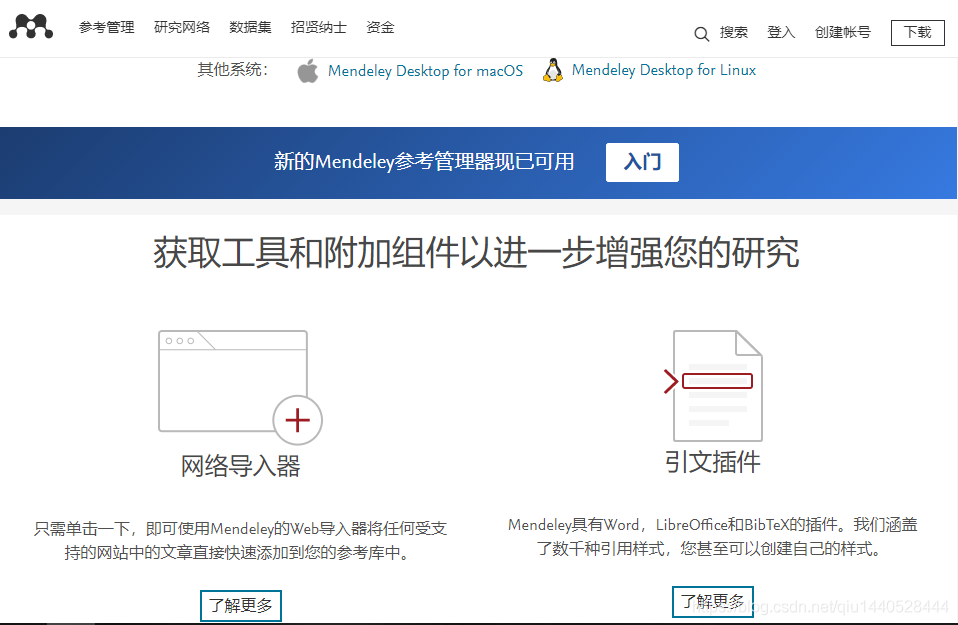This screenshot has width=958, height=625.
Task: Click the 下载 download button
Action: point(918,32)
